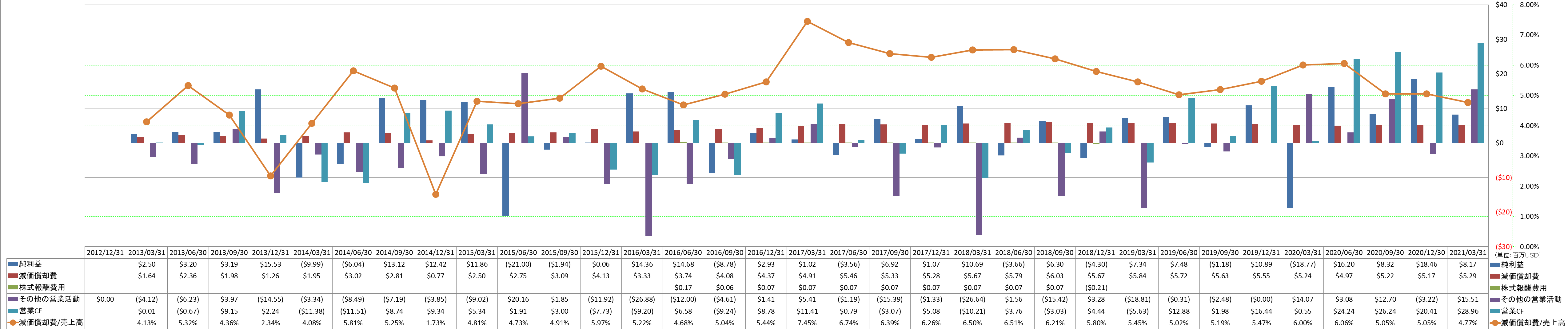Click red 減価償却費 color key in table row

pos(13,276)
